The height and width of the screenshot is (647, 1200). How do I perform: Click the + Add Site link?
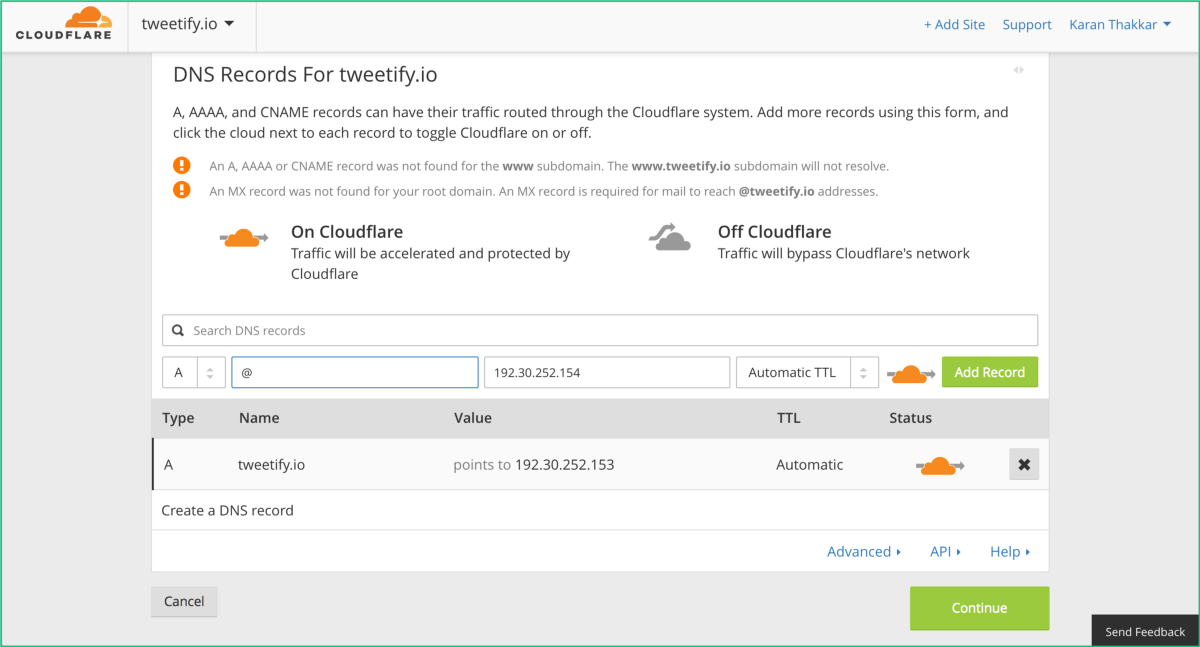[x=954, y=25]
